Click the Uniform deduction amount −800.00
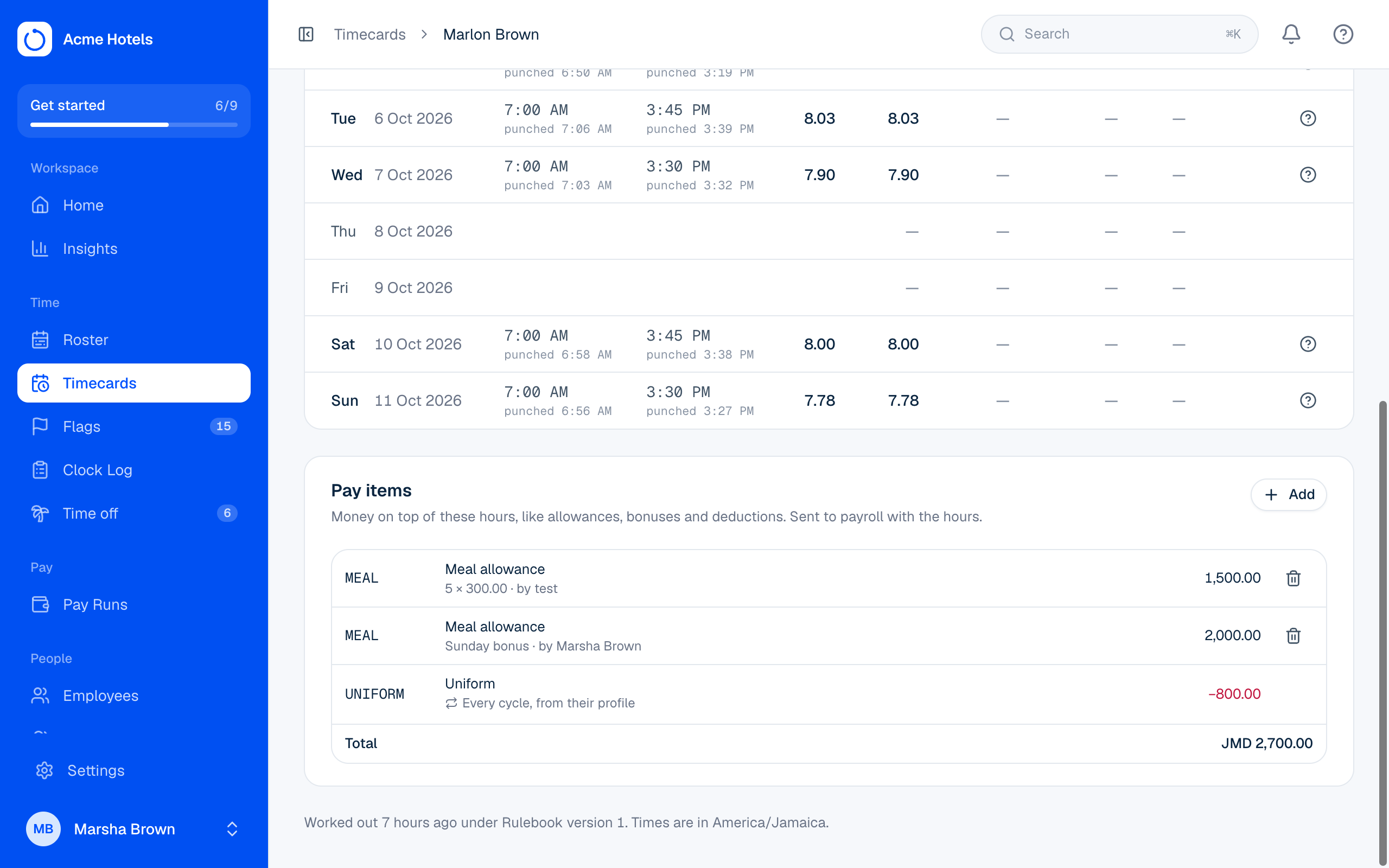1389x868 pixels. (x=1234, y=693)
